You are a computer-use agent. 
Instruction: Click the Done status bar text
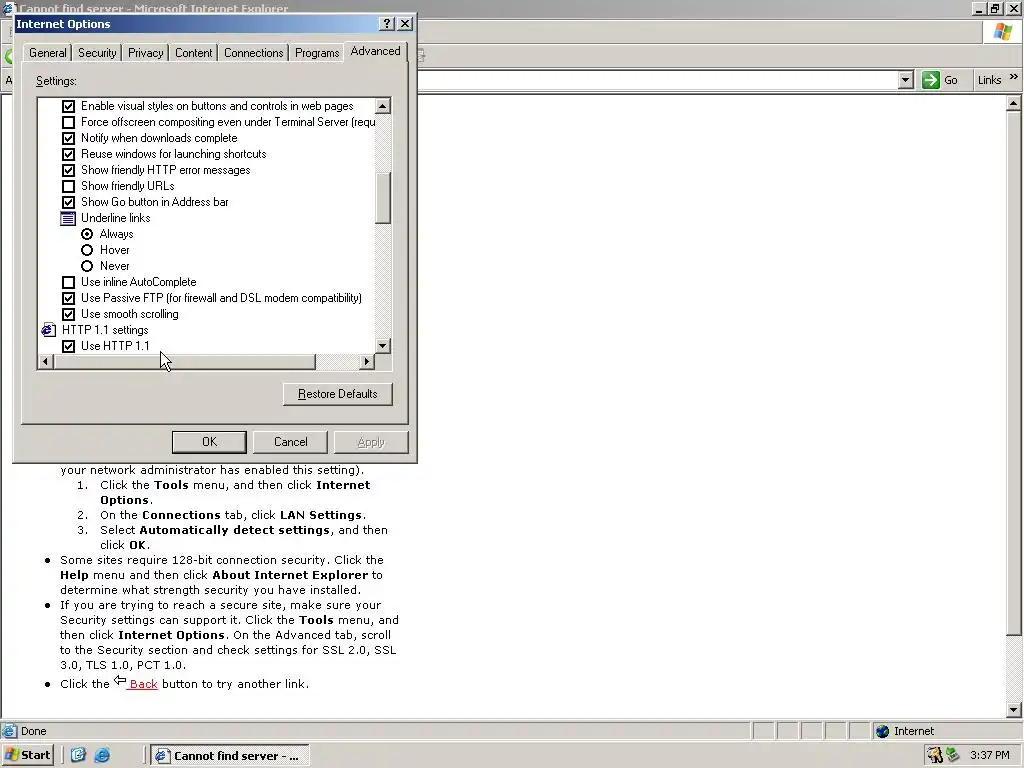34,731
